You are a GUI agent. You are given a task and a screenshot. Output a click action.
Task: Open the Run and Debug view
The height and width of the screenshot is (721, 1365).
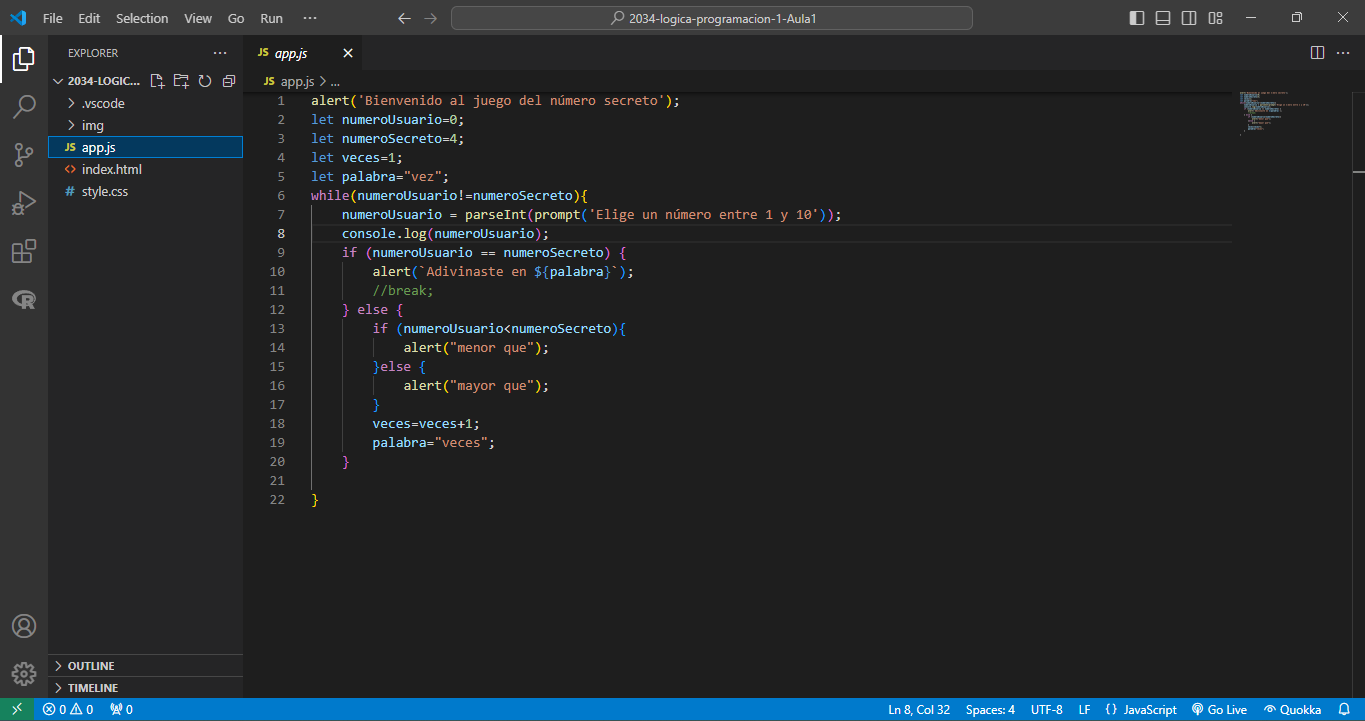(x=23, y=202)
